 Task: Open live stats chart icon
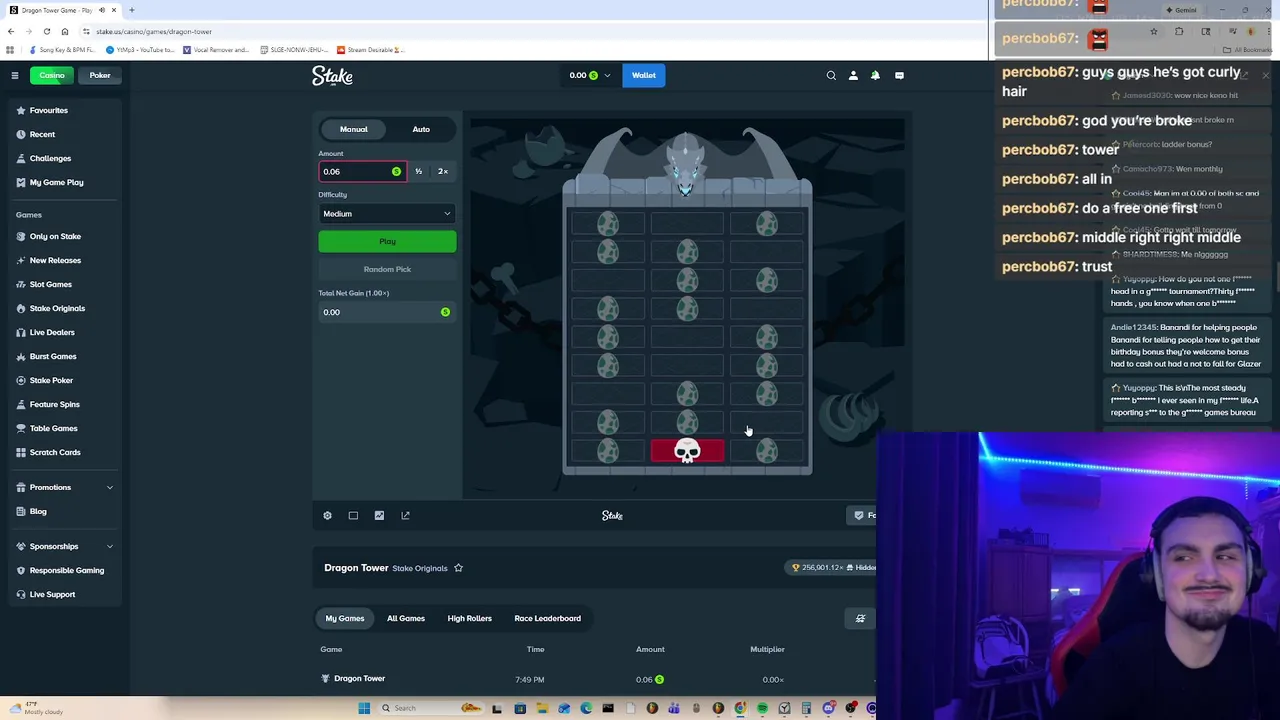point(379,515)
